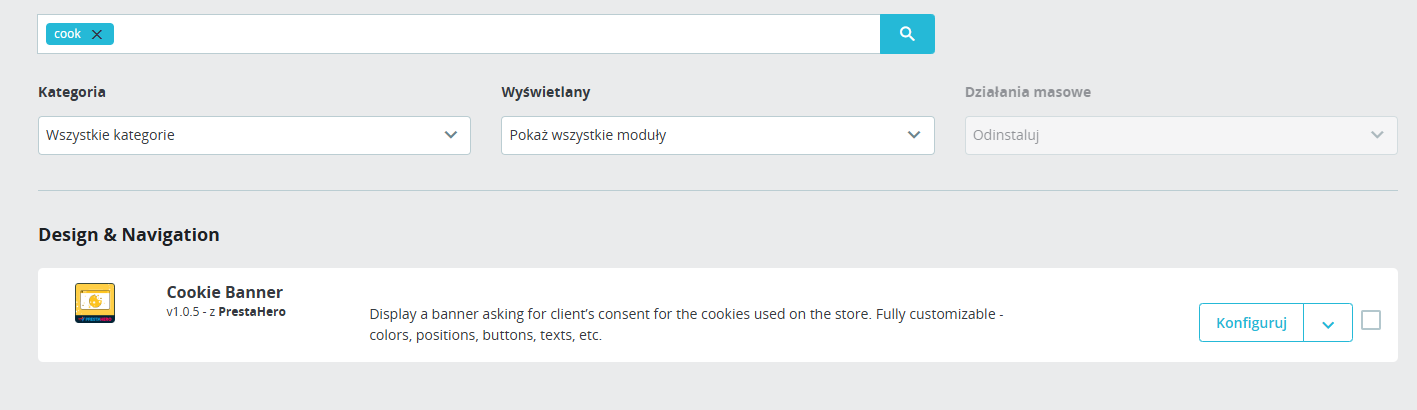Open the Wszystkie kategorie dropdown
Image resolution: width=1417 pixels, height=410 pixels.
pyautogui.click(x=254, y=135)
